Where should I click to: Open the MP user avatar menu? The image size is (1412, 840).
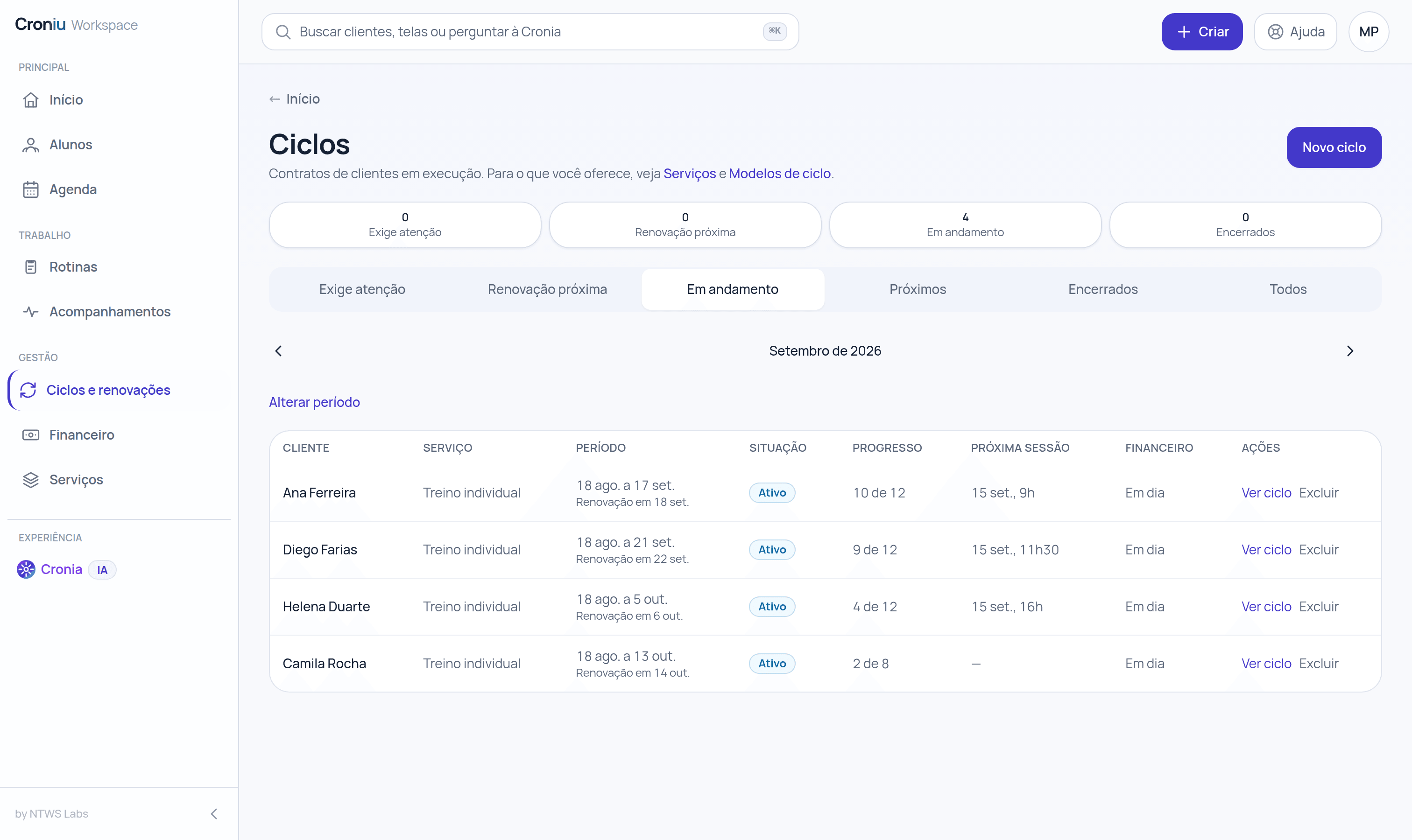[x=1369, y=32]
